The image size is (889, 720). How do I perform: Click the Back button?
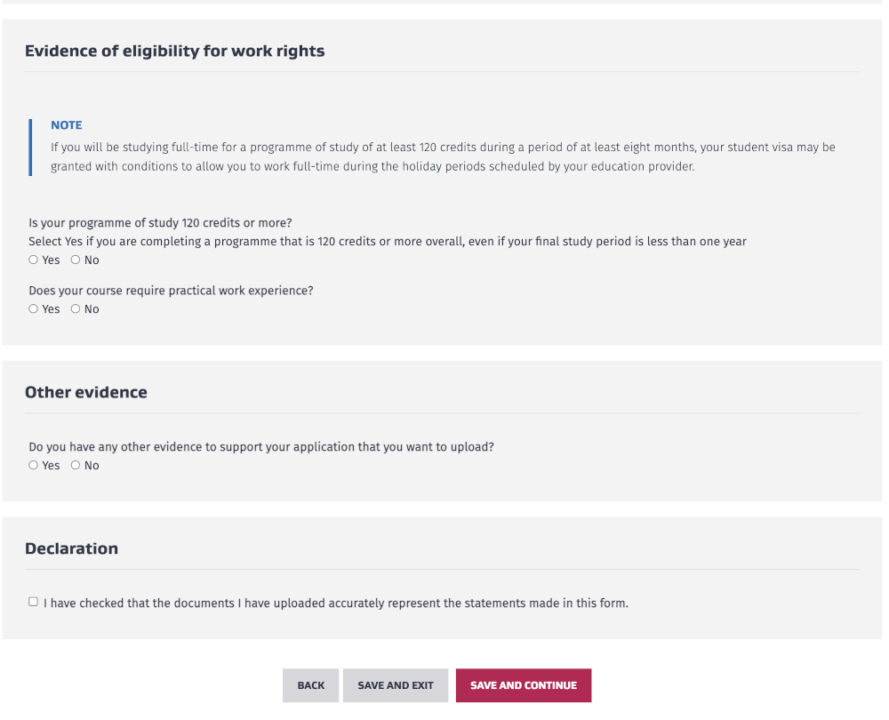click(x=310, y=685)
